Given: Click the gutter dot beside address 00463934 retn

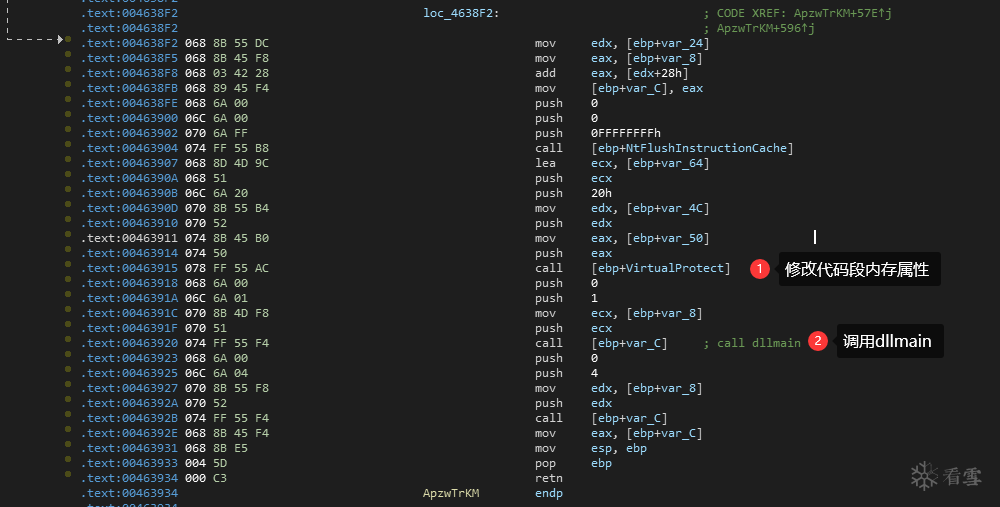Looking at the screenshot, I should pyautogui.click(x=67, y=478).
